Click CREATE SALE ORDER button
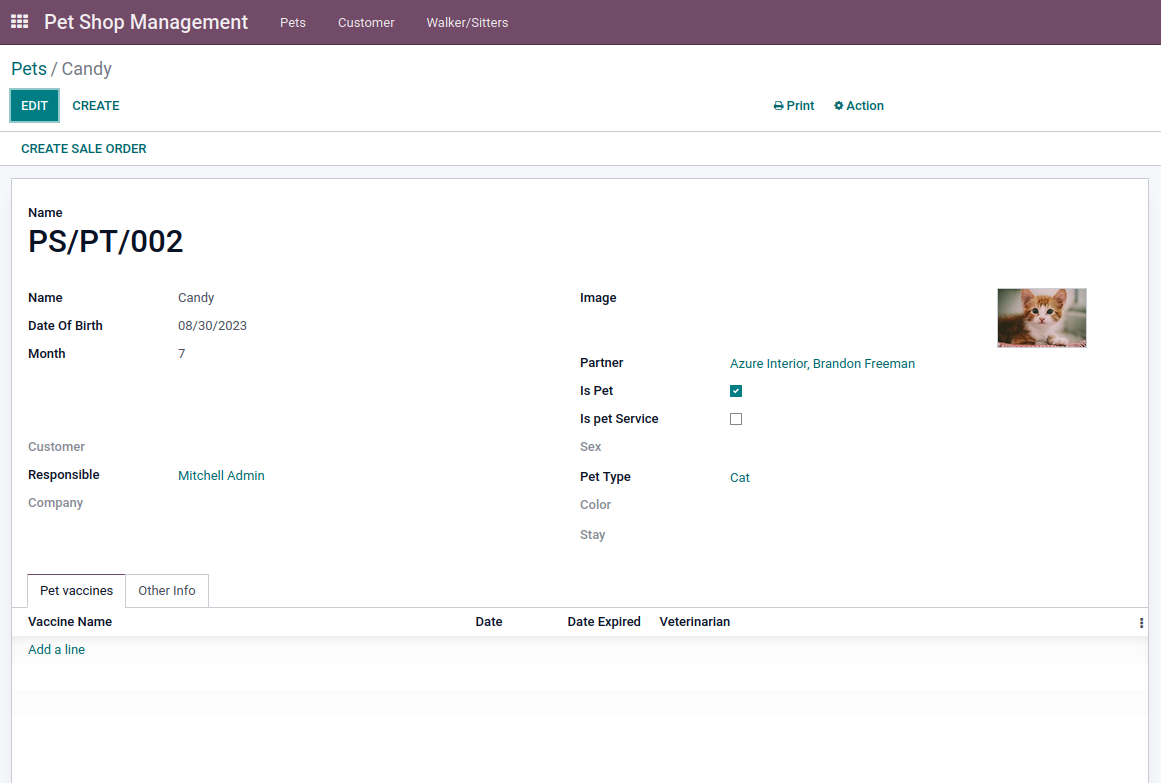Image resolution: width=1161 pixels, height=783 pixels. click(84, 149)
